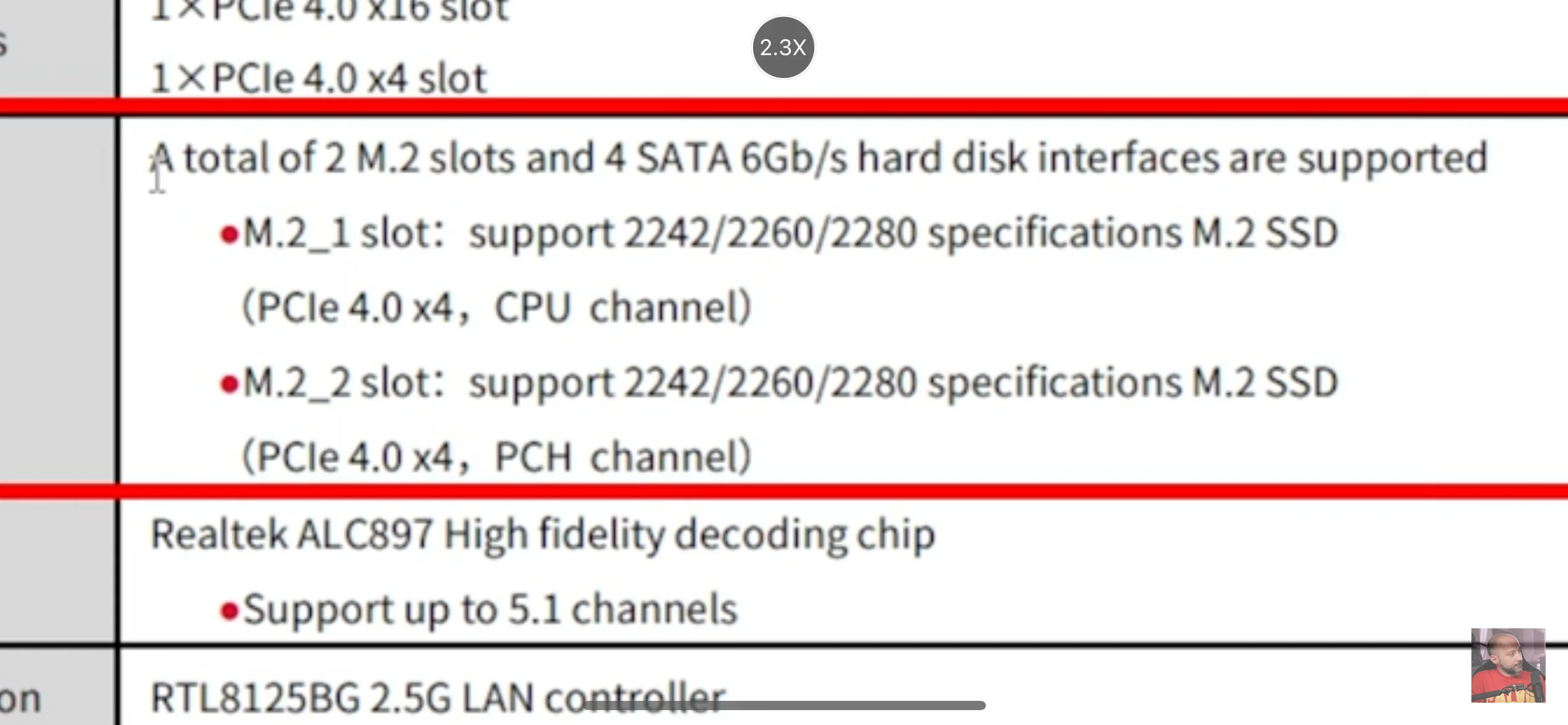Click the red bullet before M.2_2 slot
1568x725 pixels.
tap(229, 385)
